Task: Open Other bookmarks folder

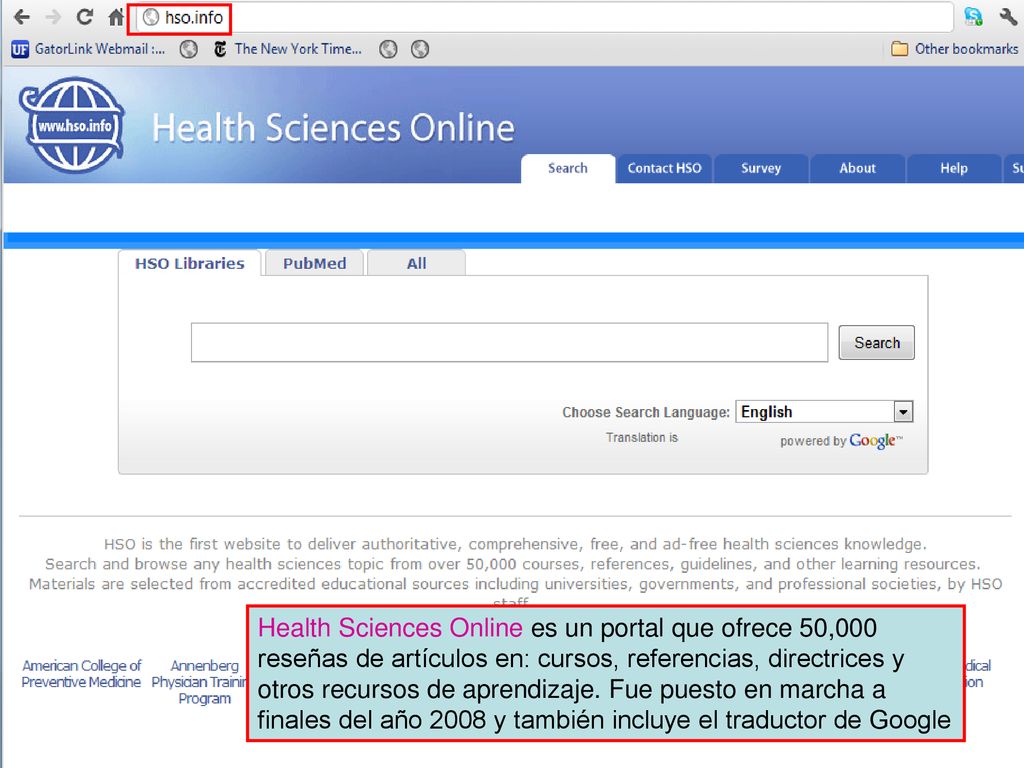Action: (x=955, y=49)
